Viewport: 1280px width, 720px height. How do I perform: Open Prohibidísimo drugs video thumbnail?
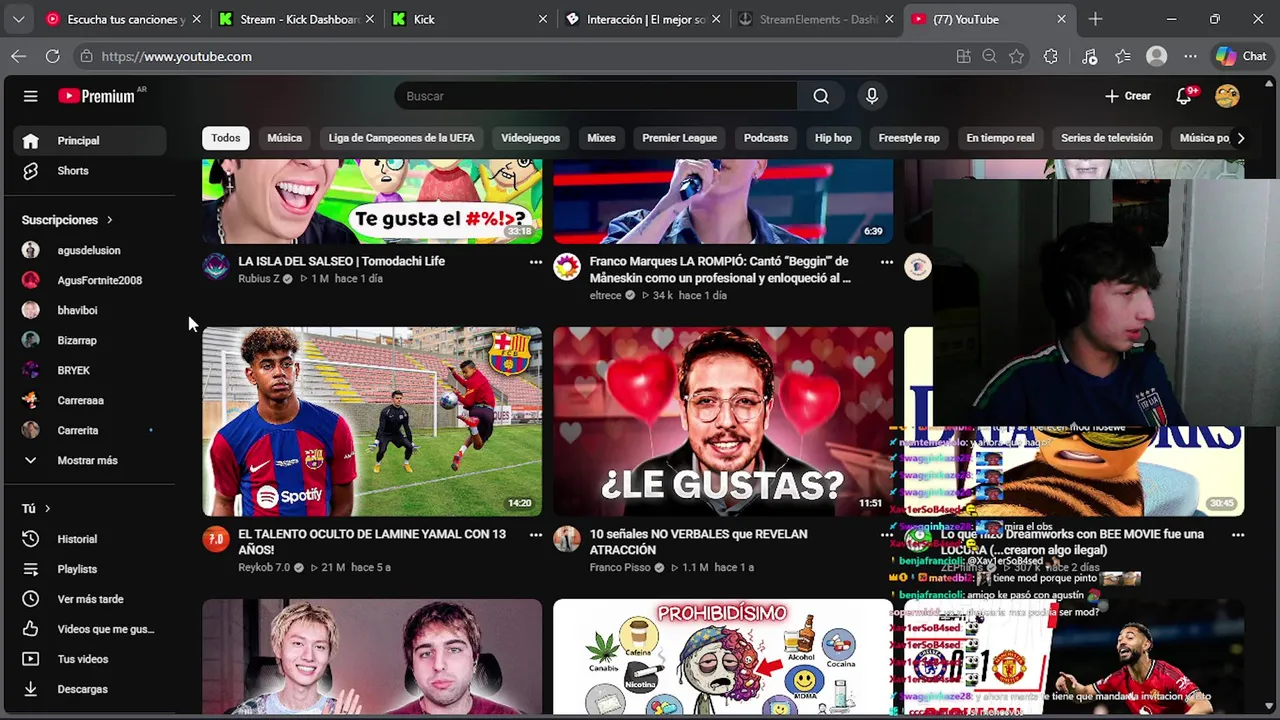tap(722, 657)
